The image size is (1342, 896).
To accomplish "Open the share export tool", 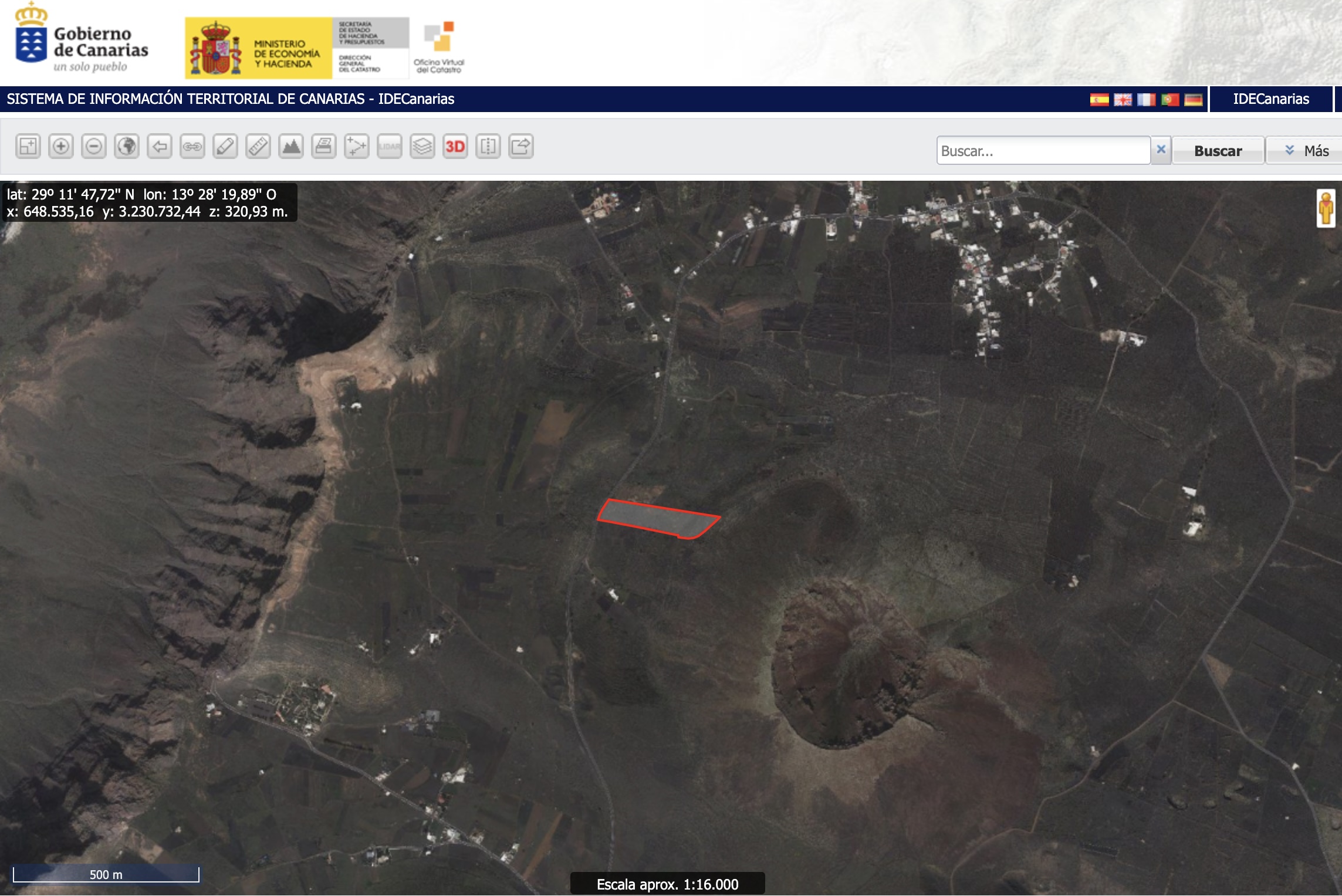I will [521, 147].
